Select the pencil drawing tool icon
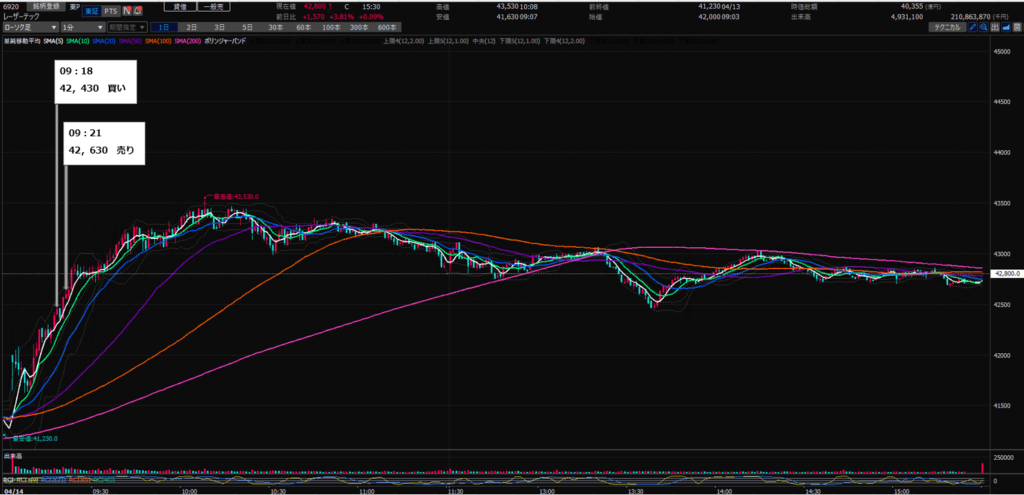Viewport: 1024px width, 495px height. click(x=973, y=27)
